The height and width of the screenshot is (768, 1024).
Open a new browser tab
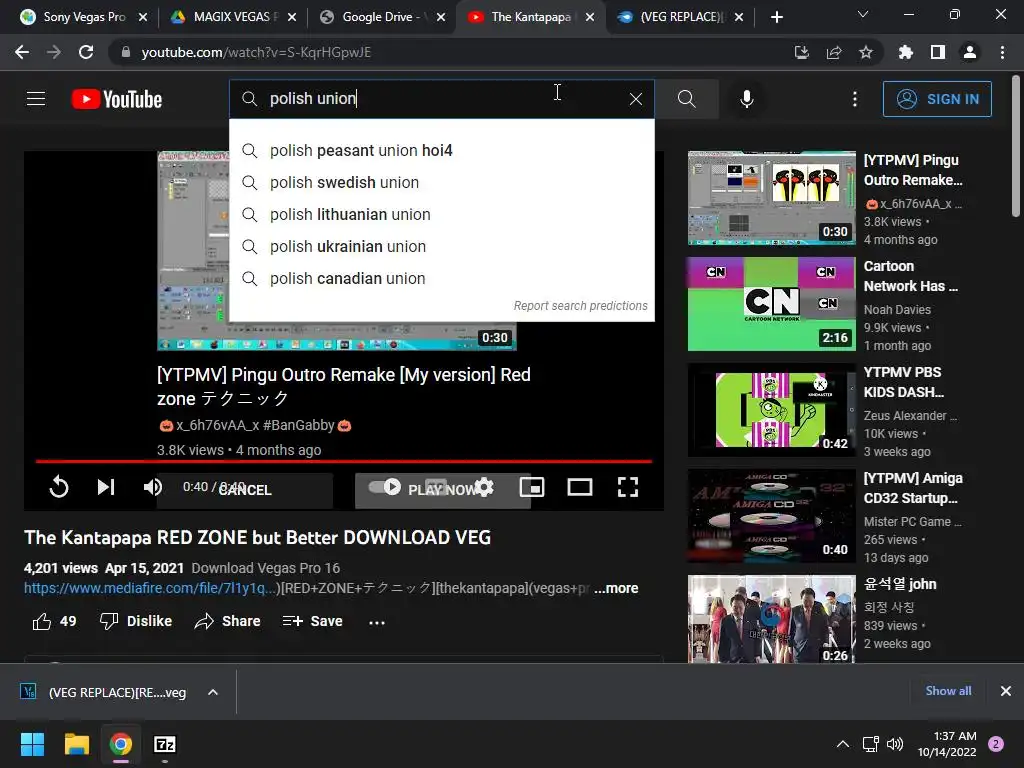click(x=776, y=17)
